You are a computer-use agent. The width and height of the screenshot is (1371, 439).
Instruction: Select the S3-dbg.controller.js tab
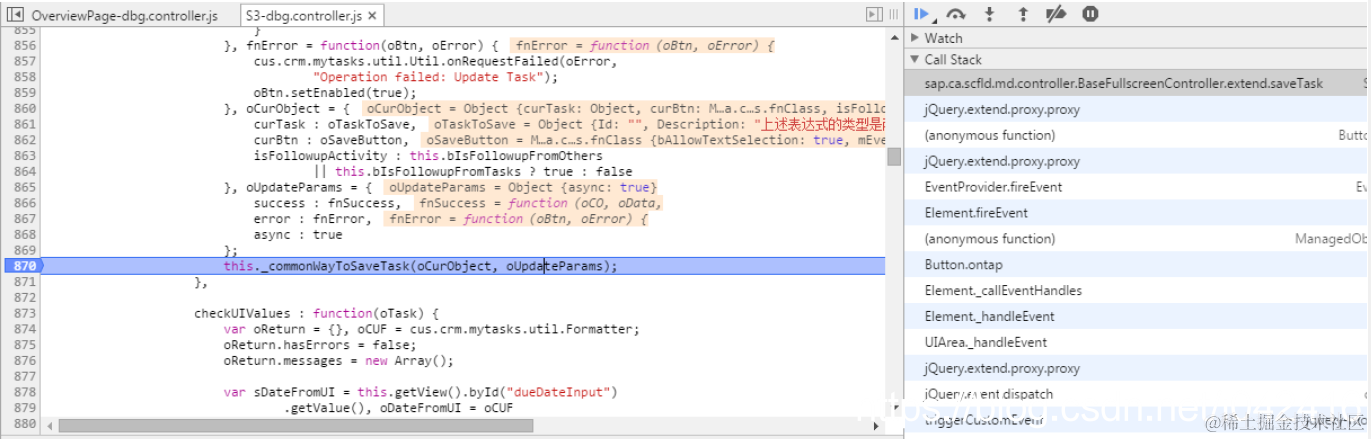pos(304,16)
